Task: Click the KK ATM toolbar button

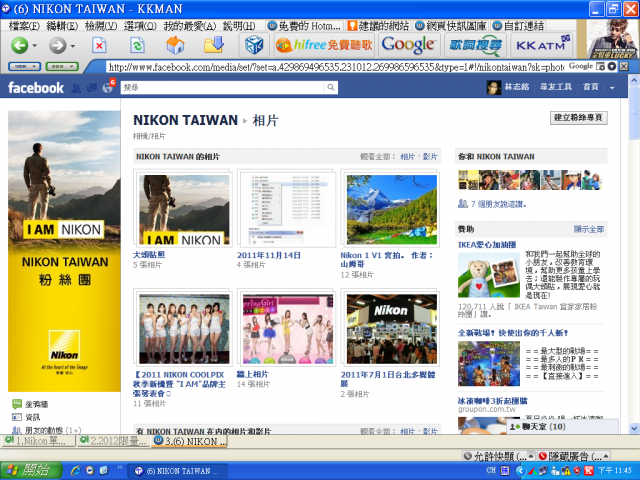Action: click(x=542, y=45)
